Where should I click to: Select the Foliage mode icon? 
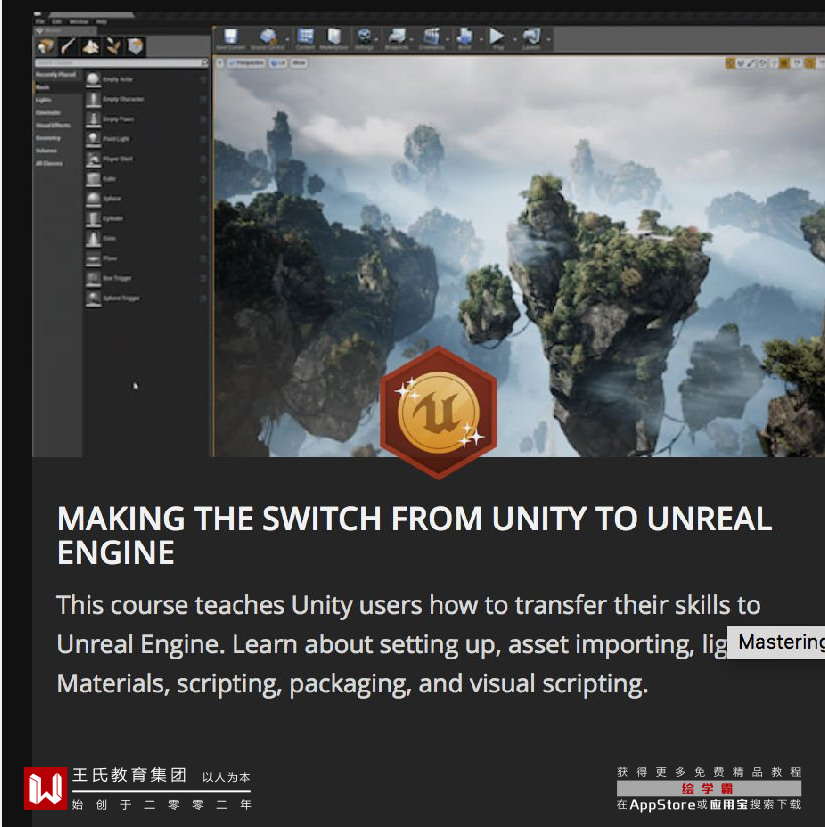(113, 46)
